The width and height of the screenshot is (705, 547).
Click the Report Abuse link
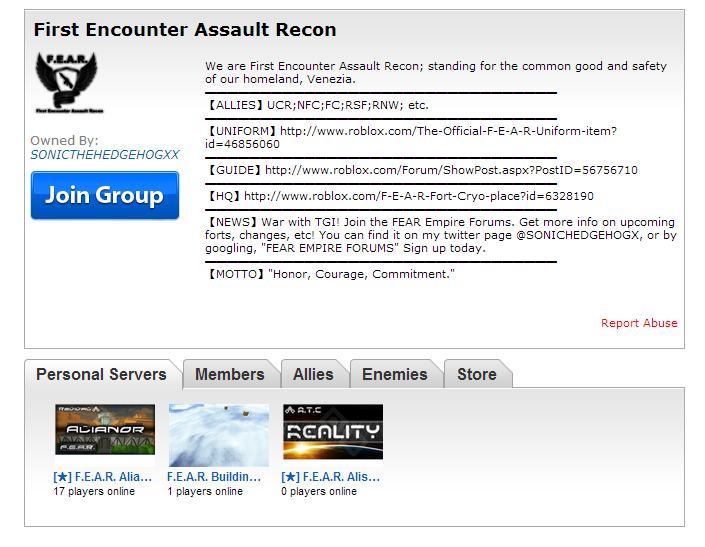click(x=638, y=323)
